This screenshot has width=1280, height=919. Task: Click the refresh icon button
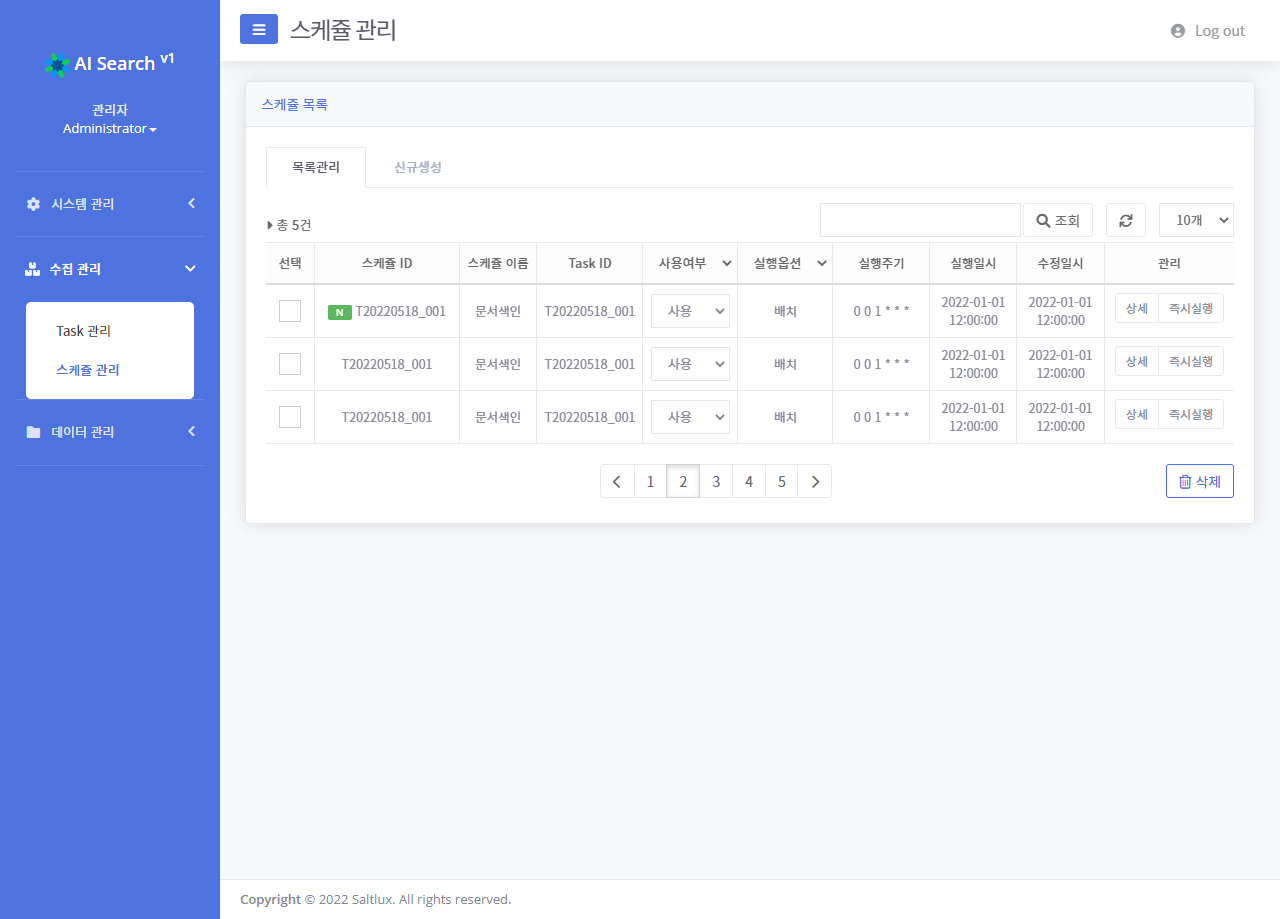click(x=1125, y=220)
